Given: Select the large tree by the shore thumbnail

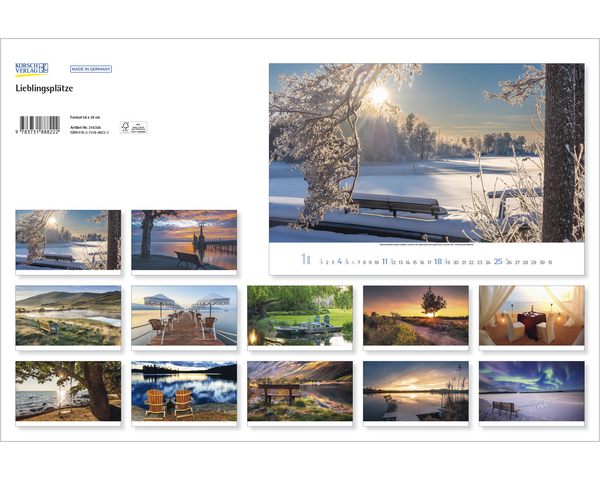Looking at the screenshot, I should 68,391.
